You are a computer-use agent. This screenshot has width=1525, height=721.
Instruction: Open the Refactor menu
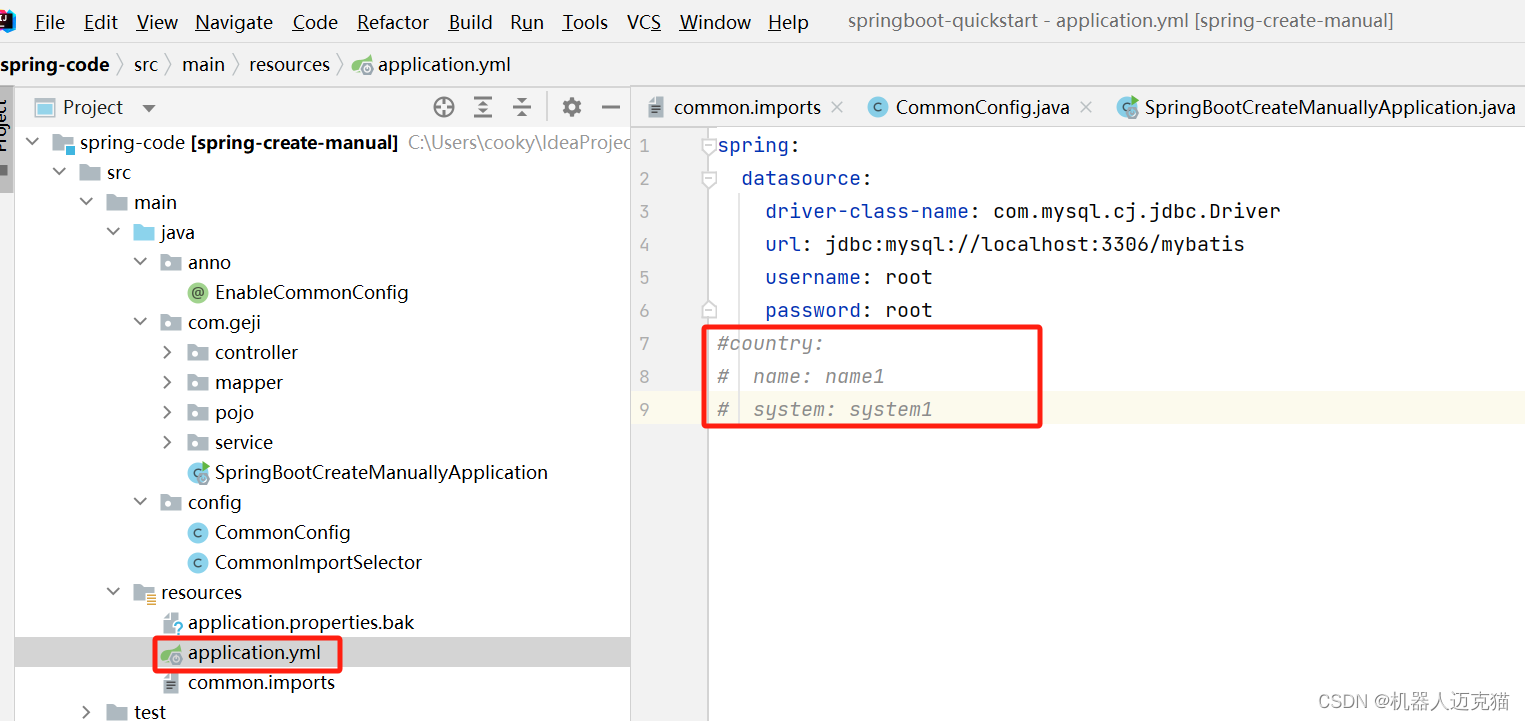tap(392, 21)
